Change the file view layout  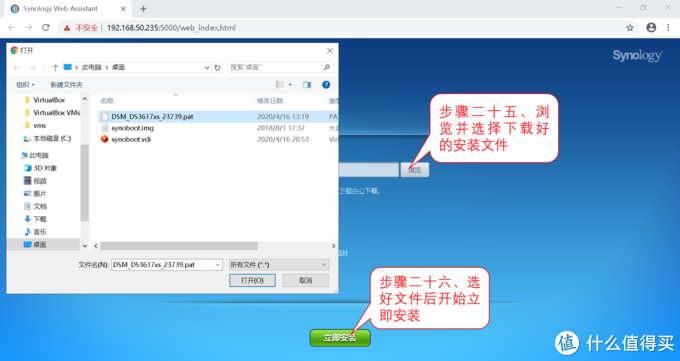click(x=280, y=85)
